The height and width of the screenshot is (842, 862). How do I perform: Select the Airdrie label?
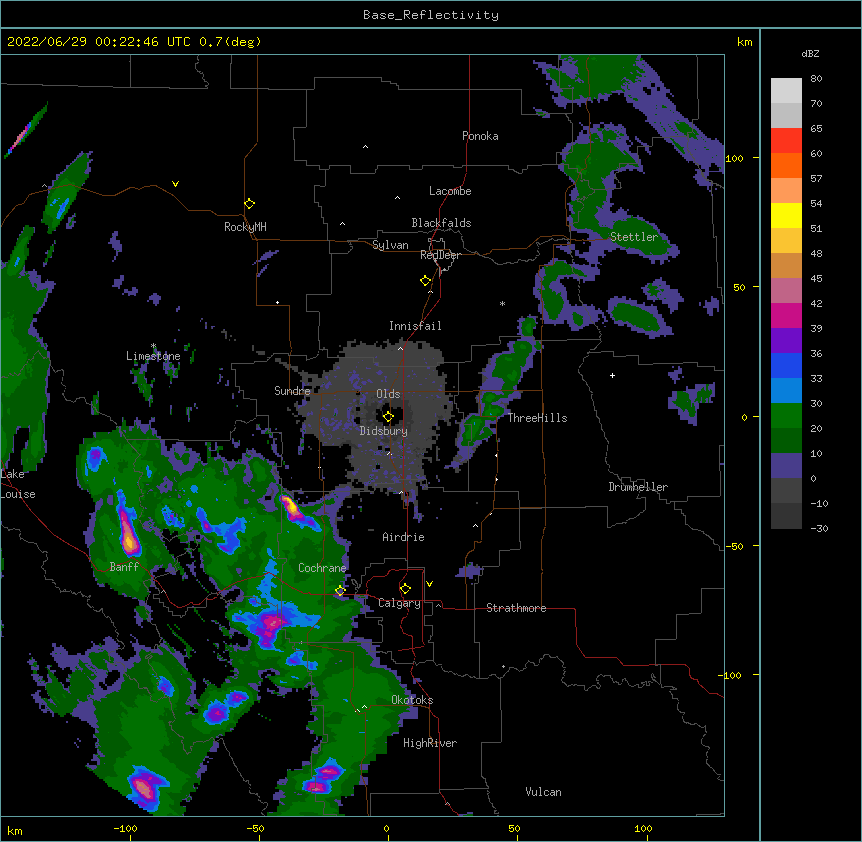(x=404, y=537)
